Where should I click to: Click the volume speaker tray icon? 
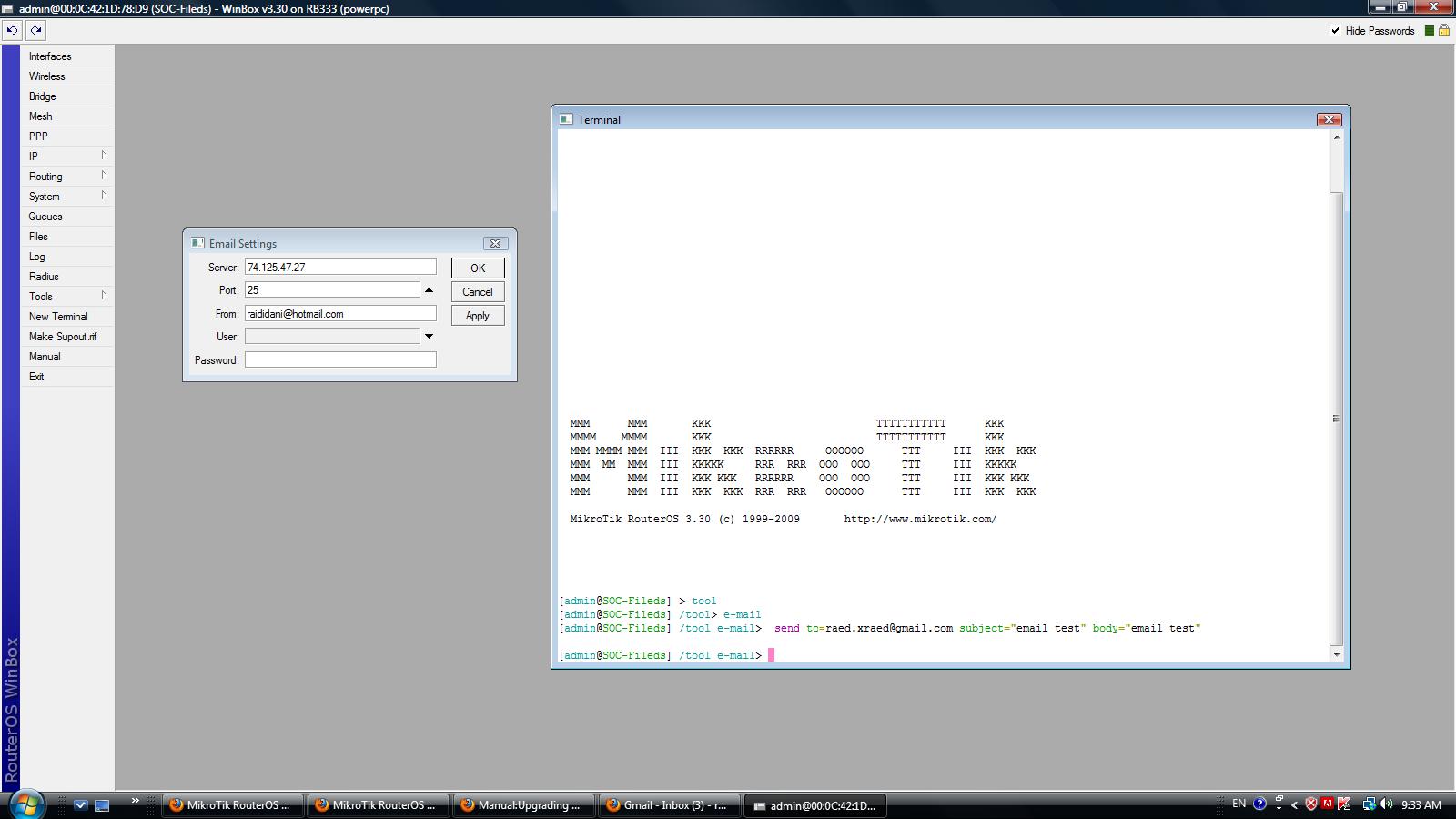1386,804
